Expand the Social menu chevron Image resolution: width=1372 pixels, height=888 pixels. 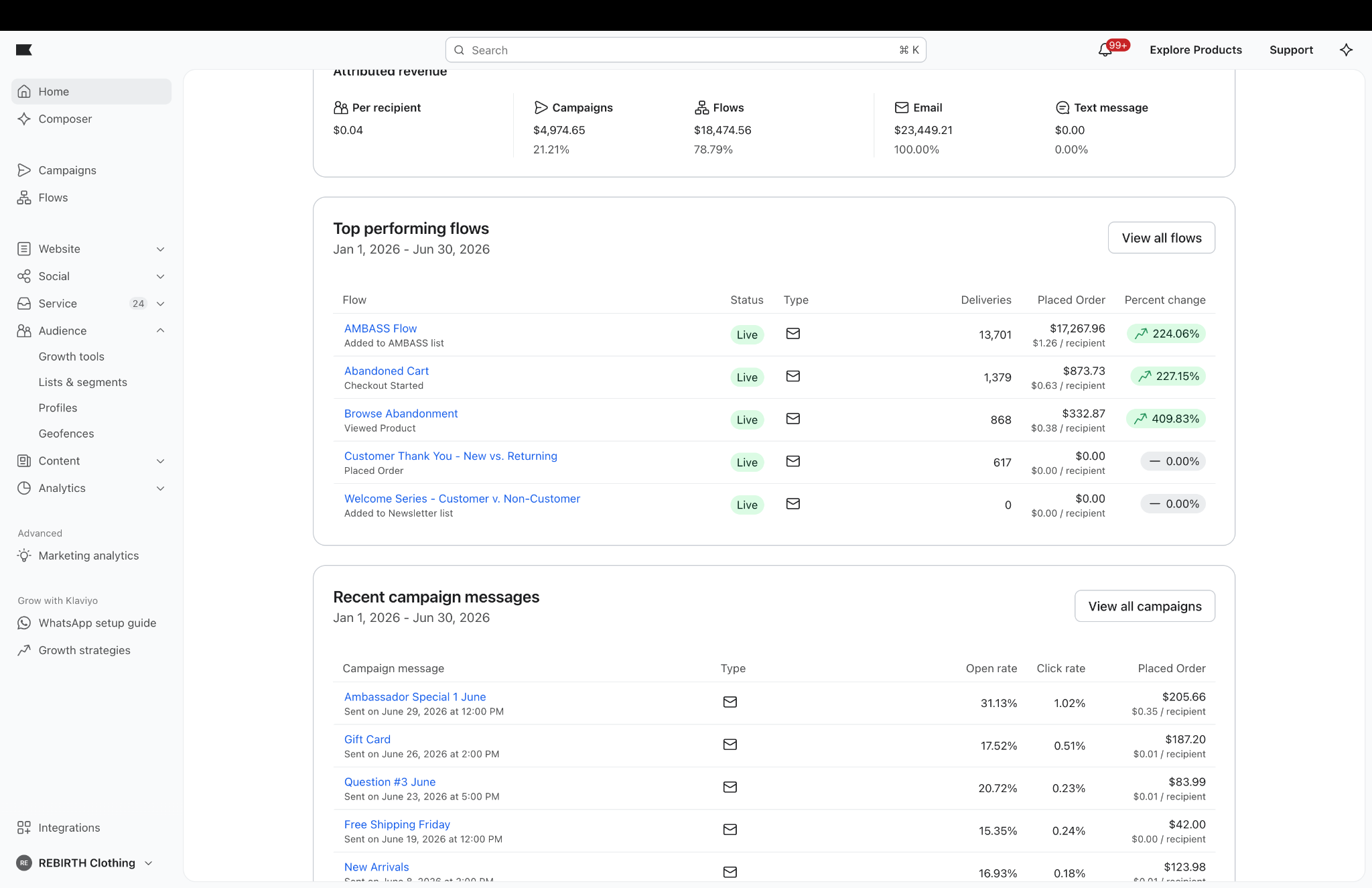tap(161, 276)
